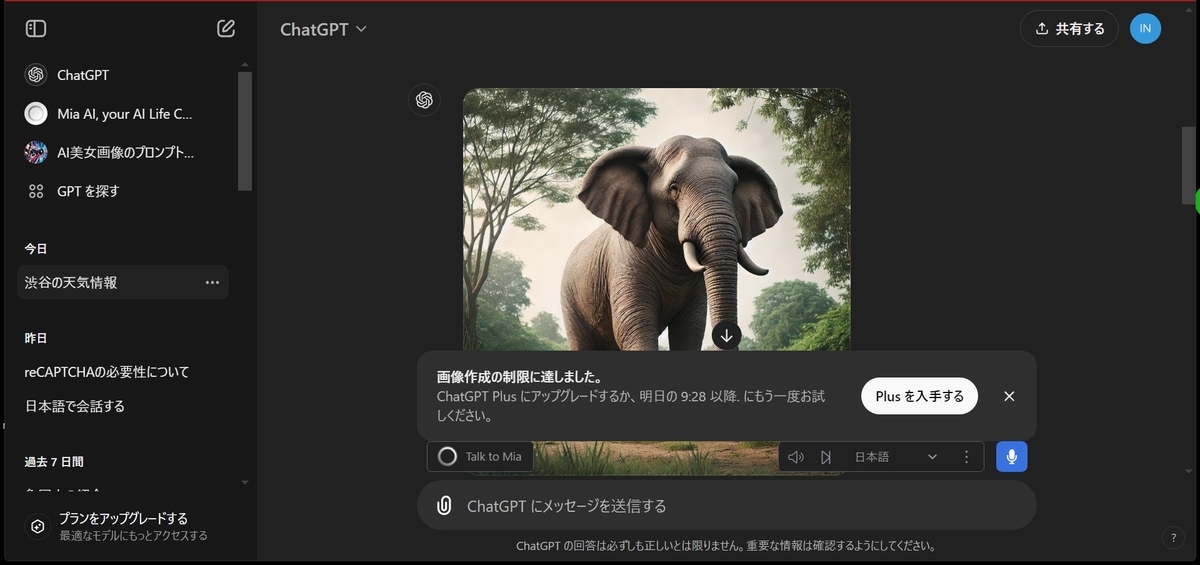This screenshot has height=565, width=1200.
Task: Click the ChatGPT assistant logo beside image
Action: point(424,100)
